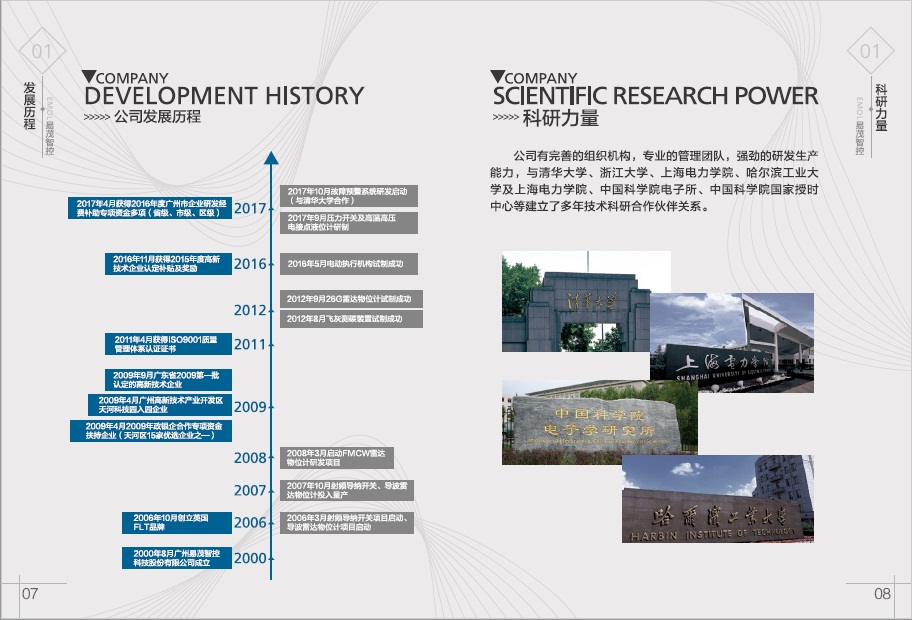Click the arrows before 公司发展历程 subtitle

pos(97,118)
